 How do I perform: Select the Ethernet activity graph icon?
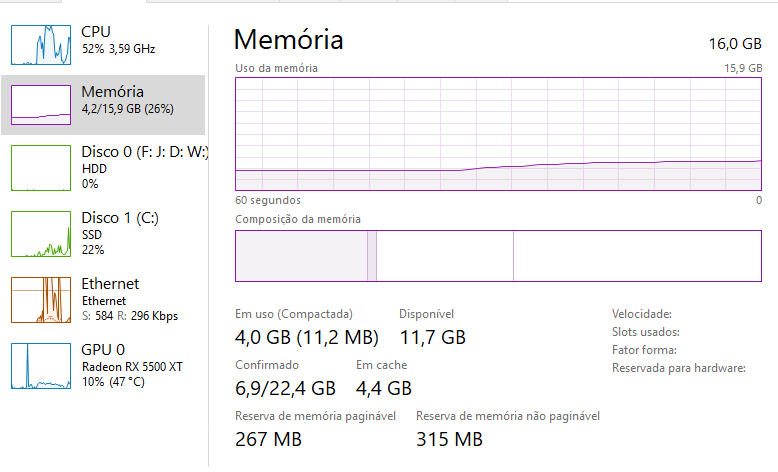point(41,300)
